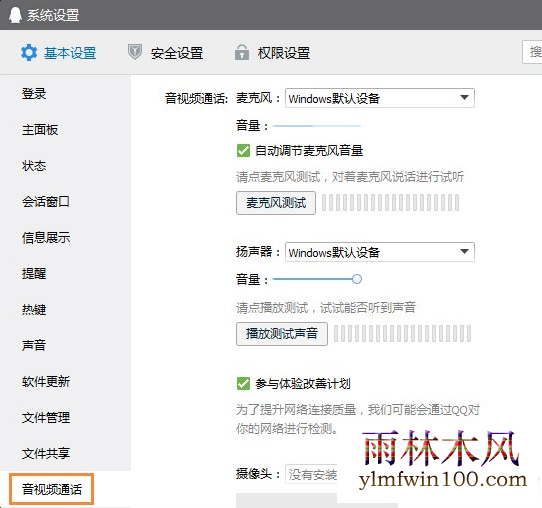
Task: Click the 麦克风测试 button
Action: (276, 203)
